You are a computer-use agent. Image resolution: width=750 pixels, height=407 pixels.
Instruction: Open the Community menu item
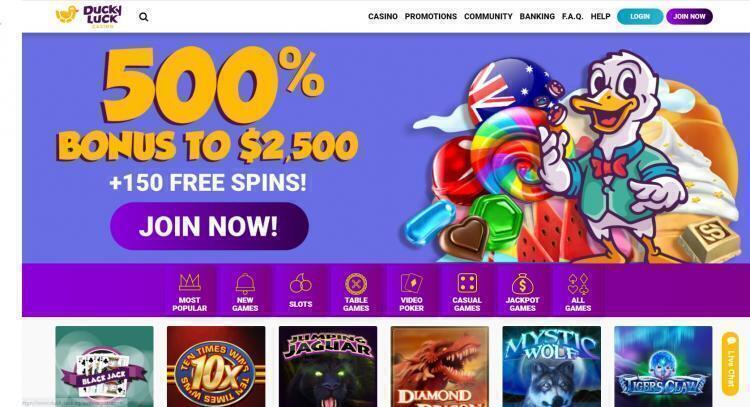point(488,16)
